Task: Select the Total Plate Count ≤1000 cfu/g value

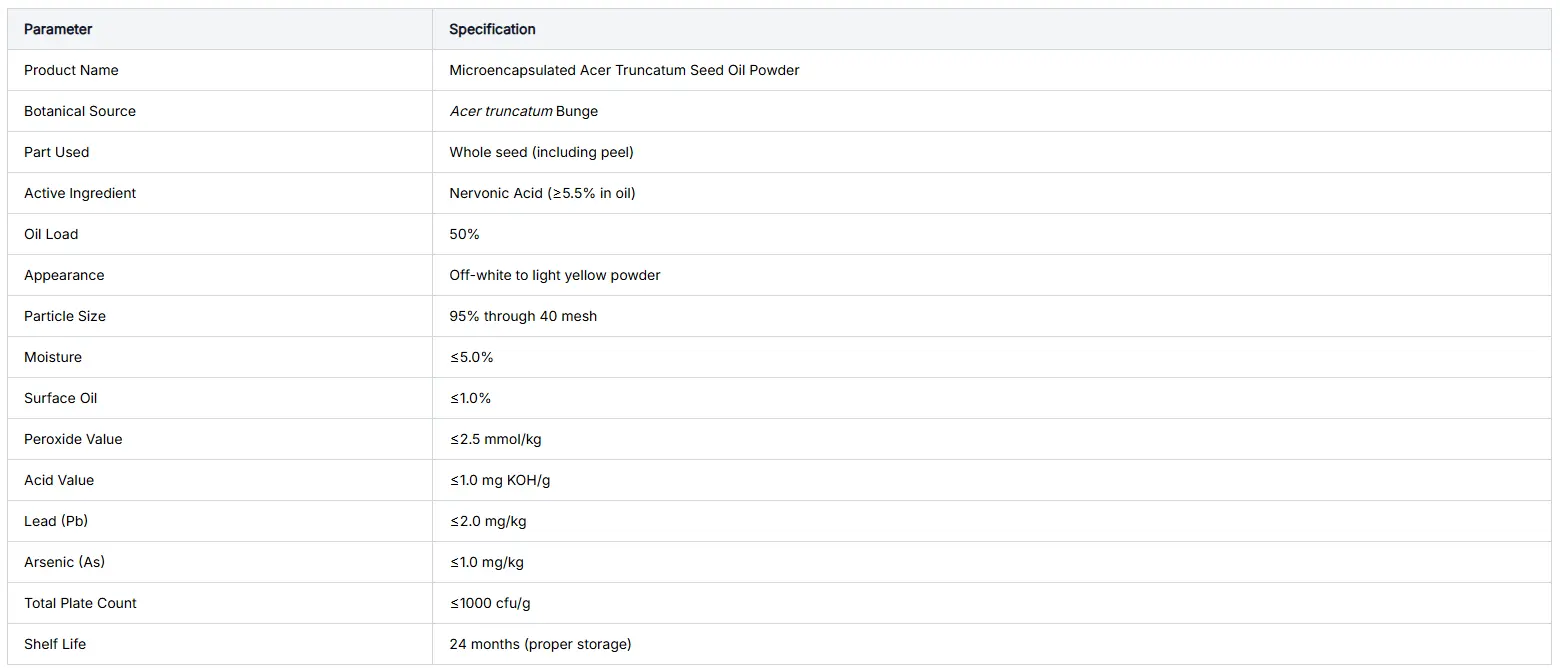Action: (490, 603)
